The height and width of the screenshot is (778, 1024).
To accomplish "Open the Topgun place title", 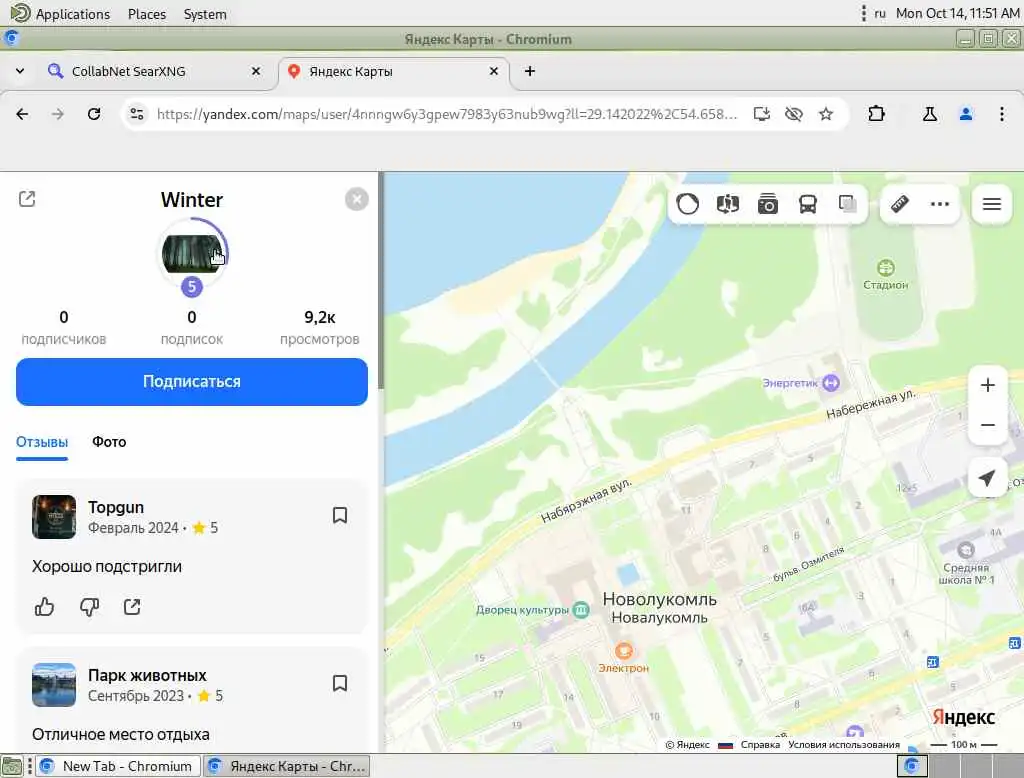I will pyautogui.click(x=116, y=508).
